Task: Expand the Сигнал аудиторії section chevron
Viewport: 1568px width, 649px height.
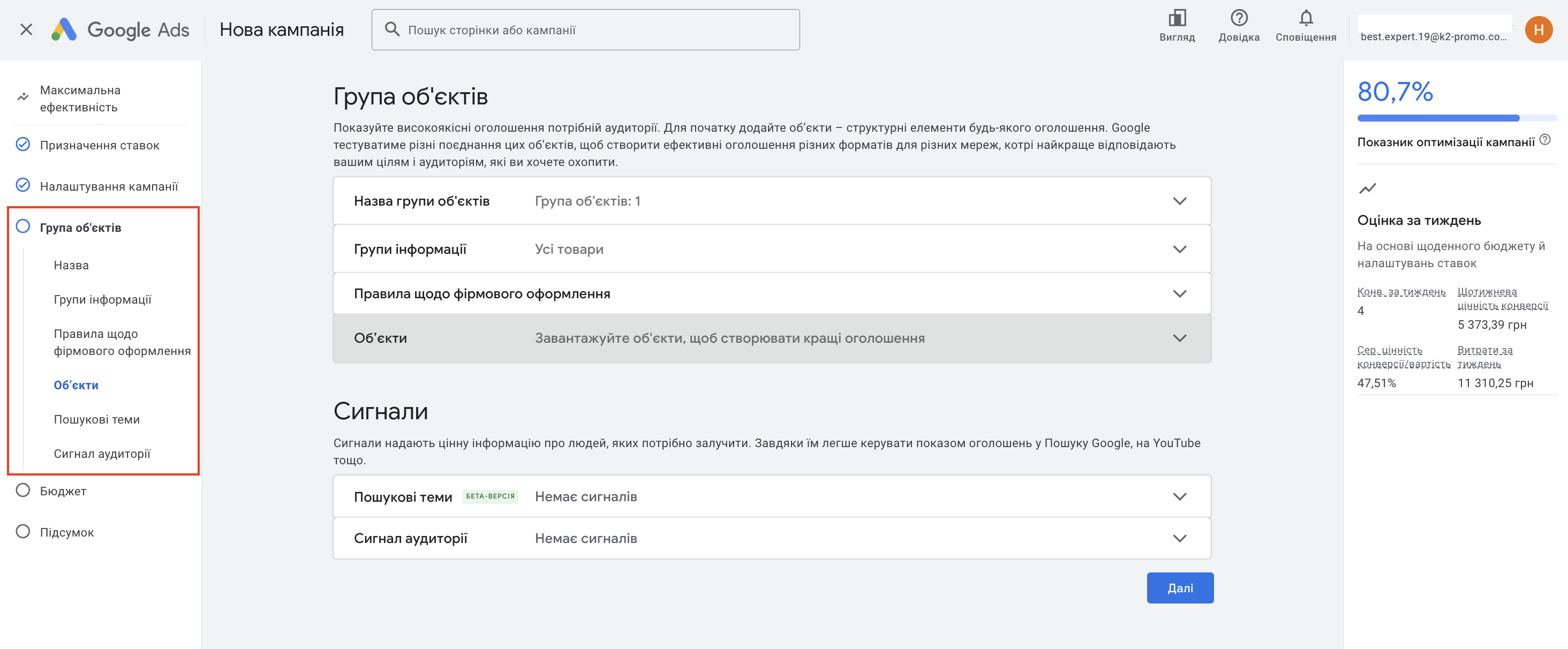Action: (1179, 538)
